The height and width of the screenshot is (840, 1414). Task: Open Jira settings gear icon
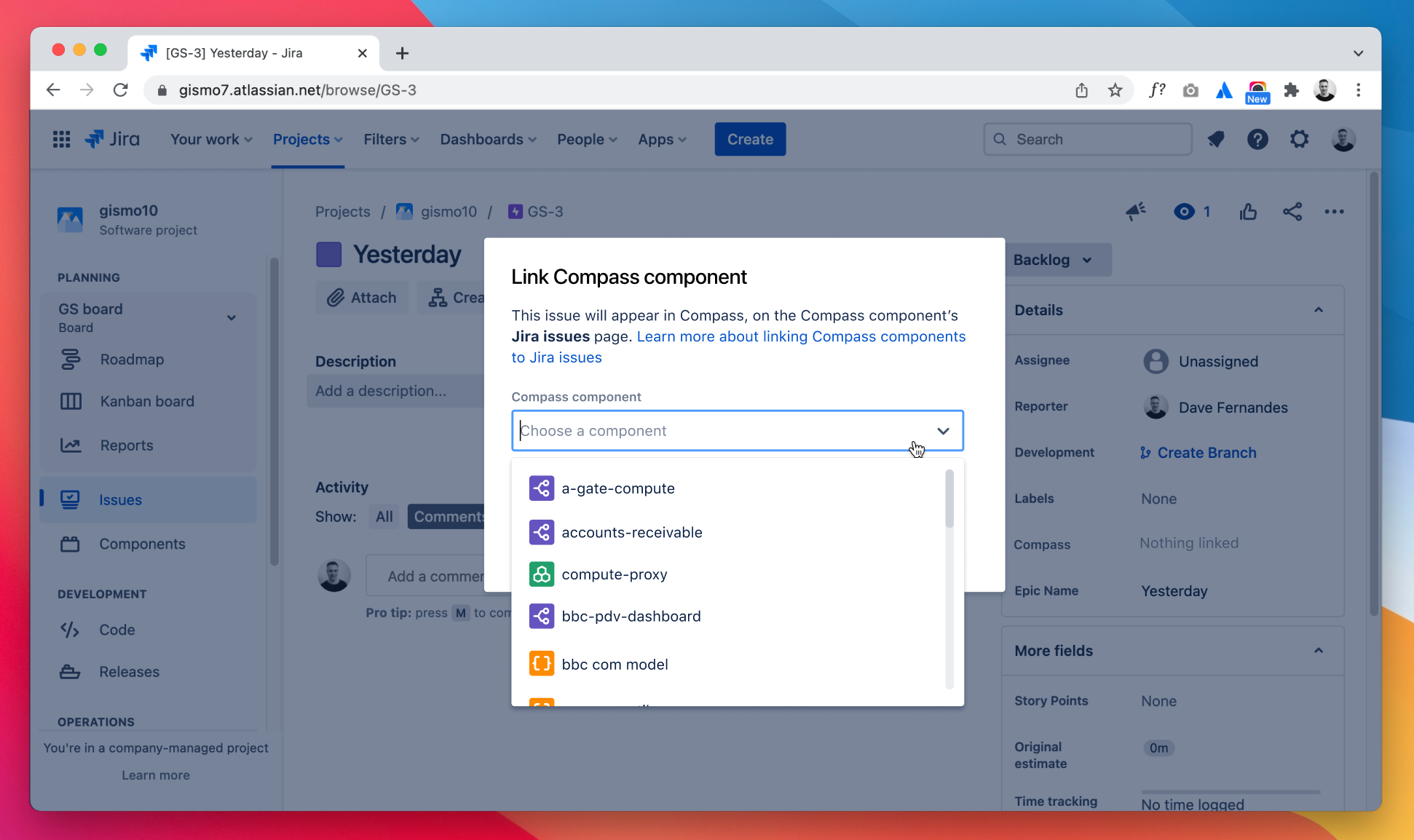click(1300, 139)
